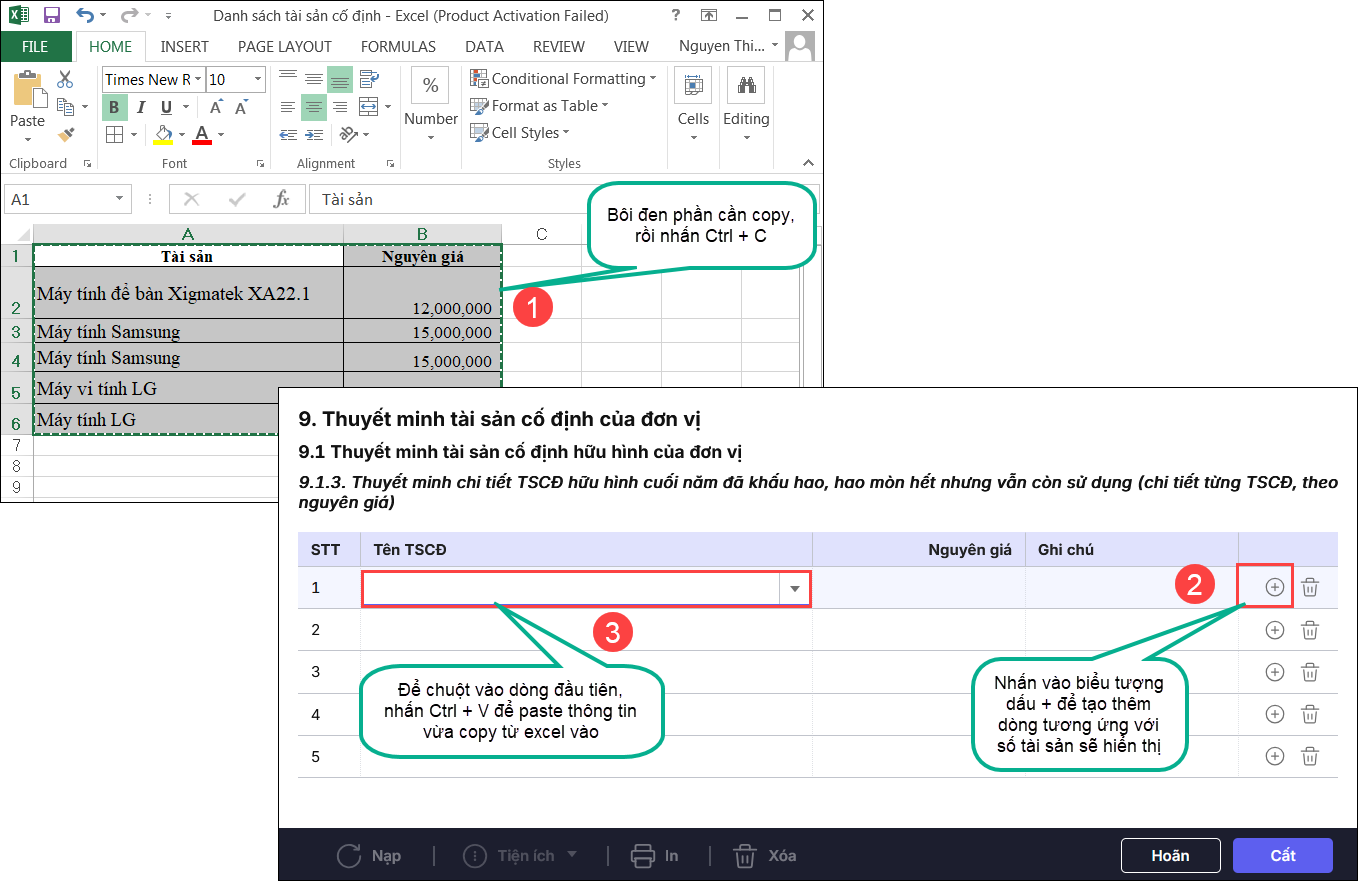Open the font size dropdown showing 10
Screen dimensions: 1358x881
[258, 80]
